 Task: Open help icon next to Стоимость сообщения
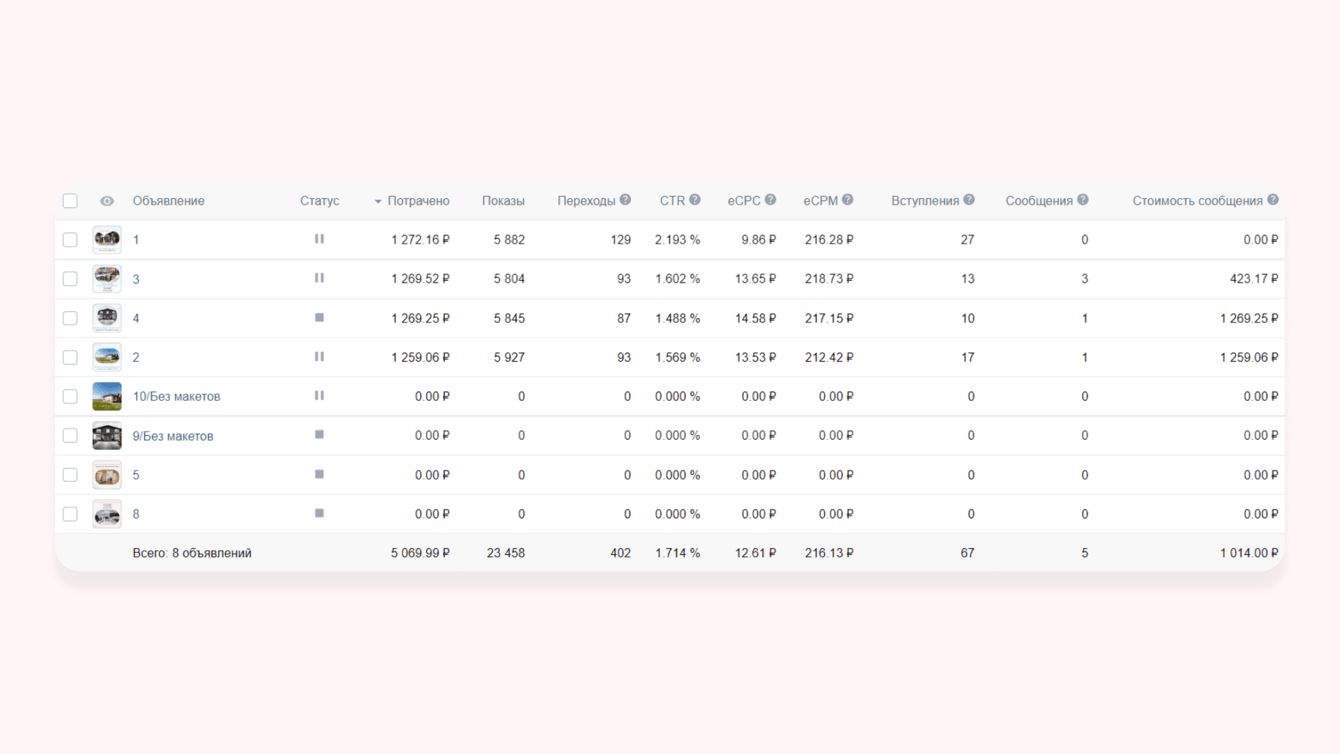[x=1273, y=200]
